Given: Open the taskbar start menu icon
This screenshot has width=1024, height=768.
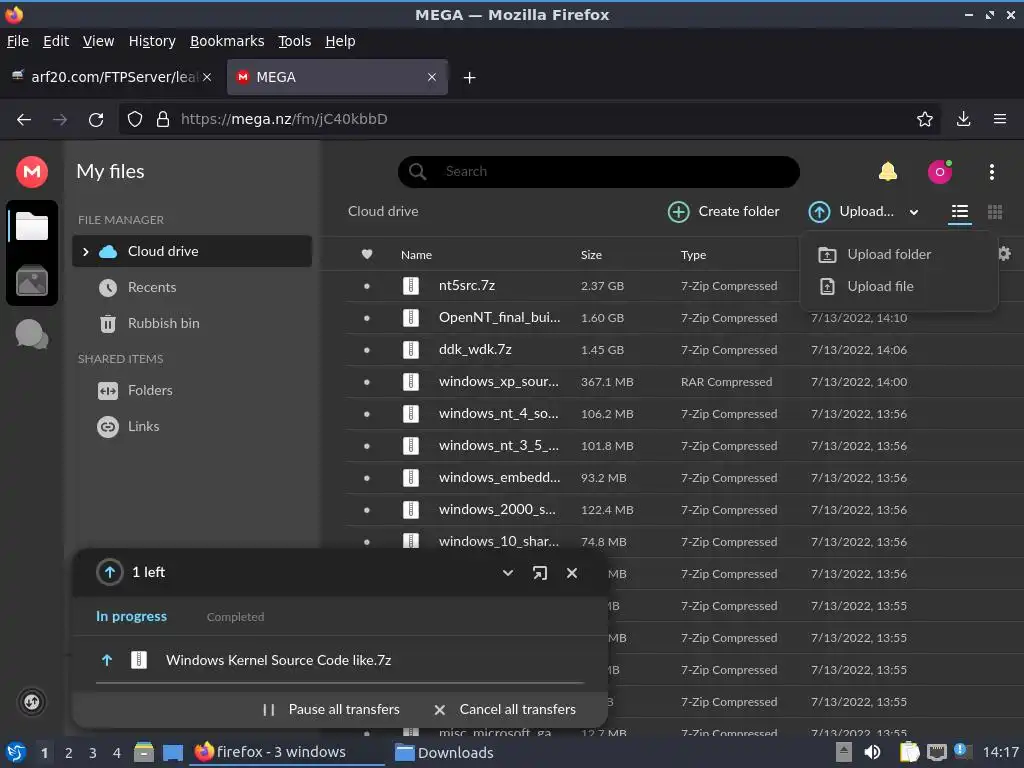Looking at the screenshot, I should pos(16,752).
